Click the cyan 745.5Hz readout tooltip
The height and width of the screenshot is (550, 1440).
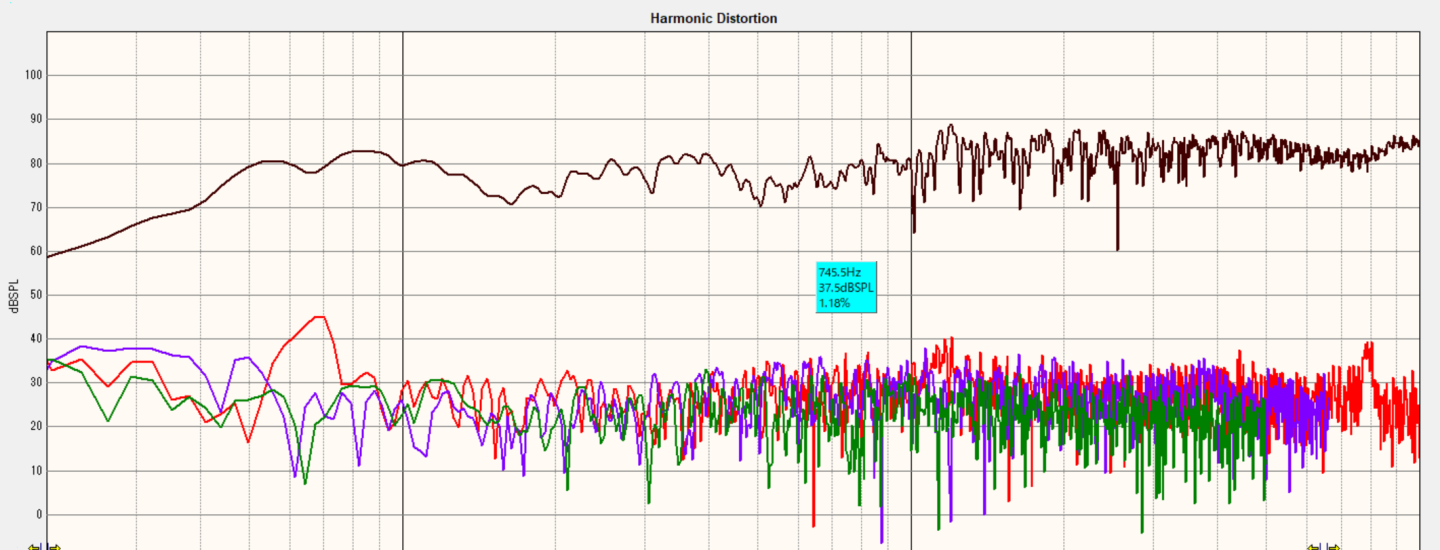846,287
